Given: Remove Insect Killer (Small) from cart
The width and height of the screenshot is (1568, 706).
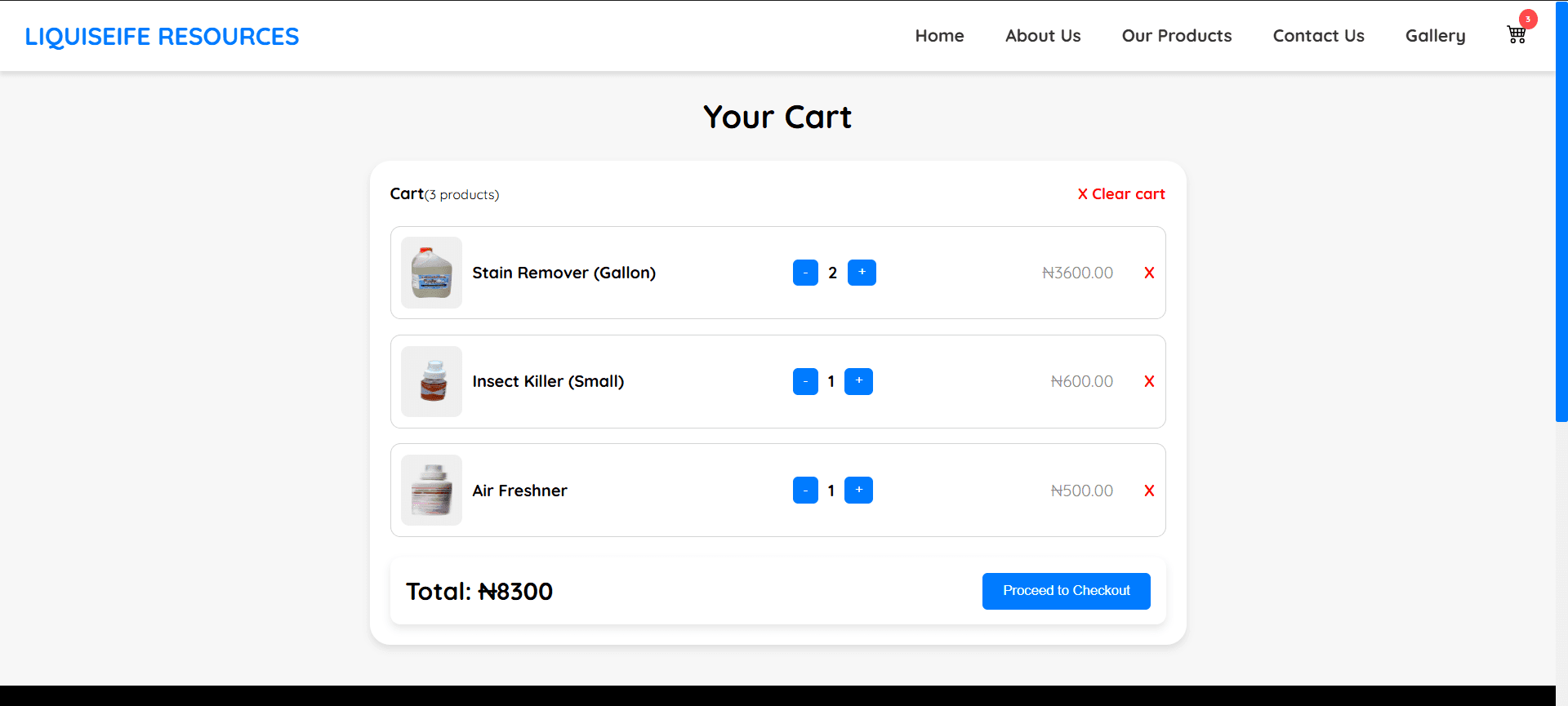Looking at the screenshot, I should (x=1149, y=381).
